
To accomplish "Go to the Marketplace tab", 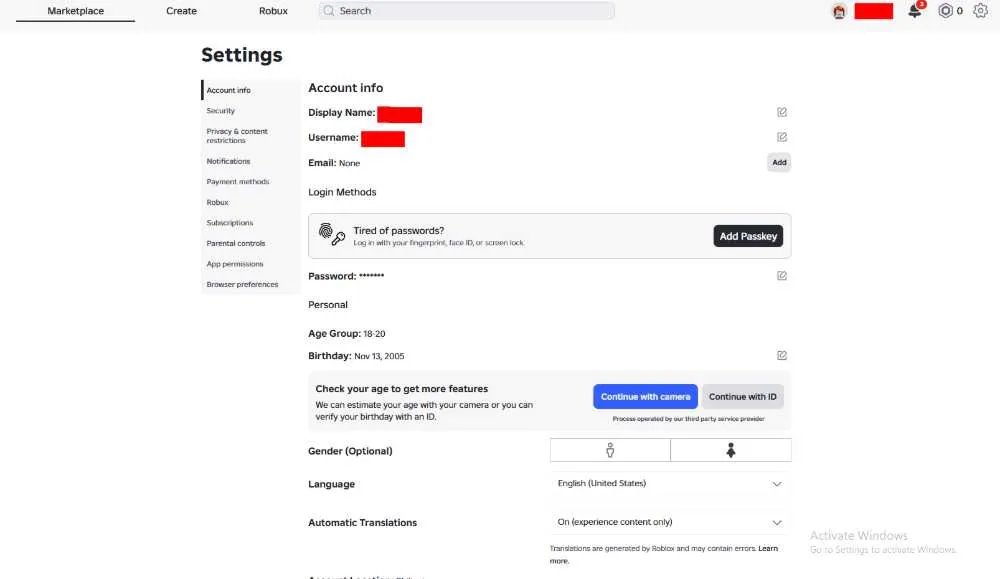I will [75, 11].
